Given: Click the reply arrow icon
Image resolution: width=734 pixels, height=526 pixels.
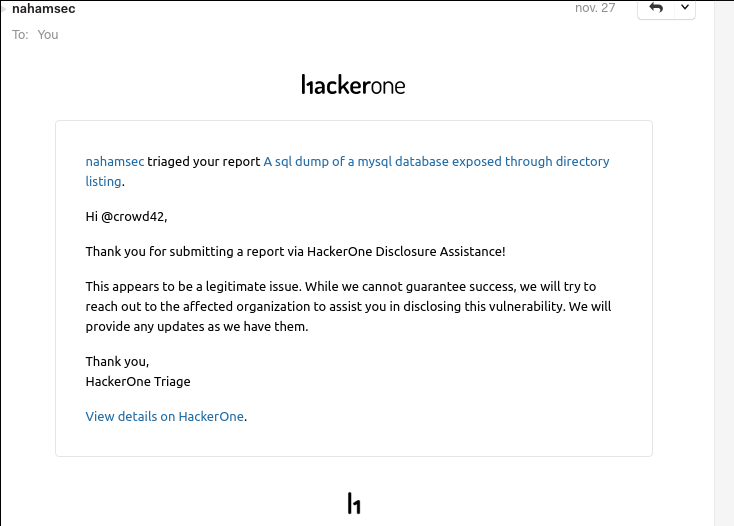Looking at the screenshot, I should (x=656, y=8).
